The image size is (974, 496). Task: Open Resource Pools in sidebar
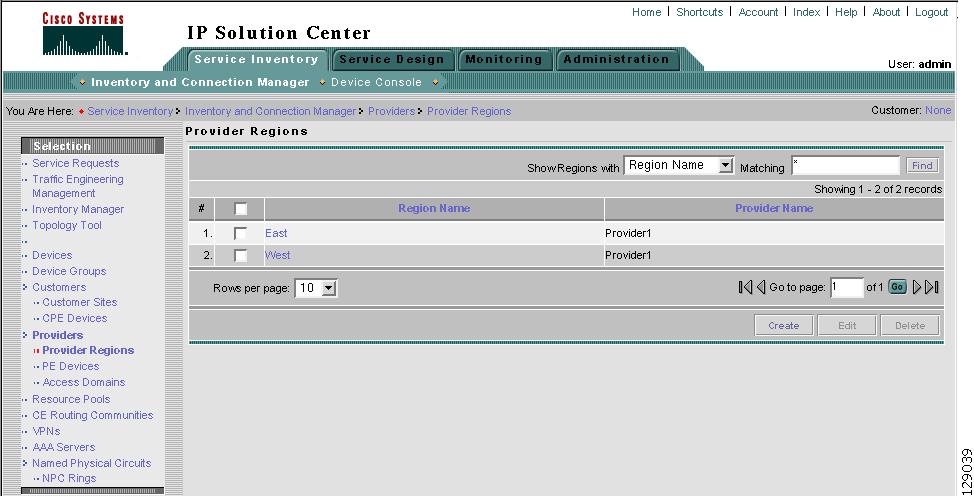click(71, 399)
